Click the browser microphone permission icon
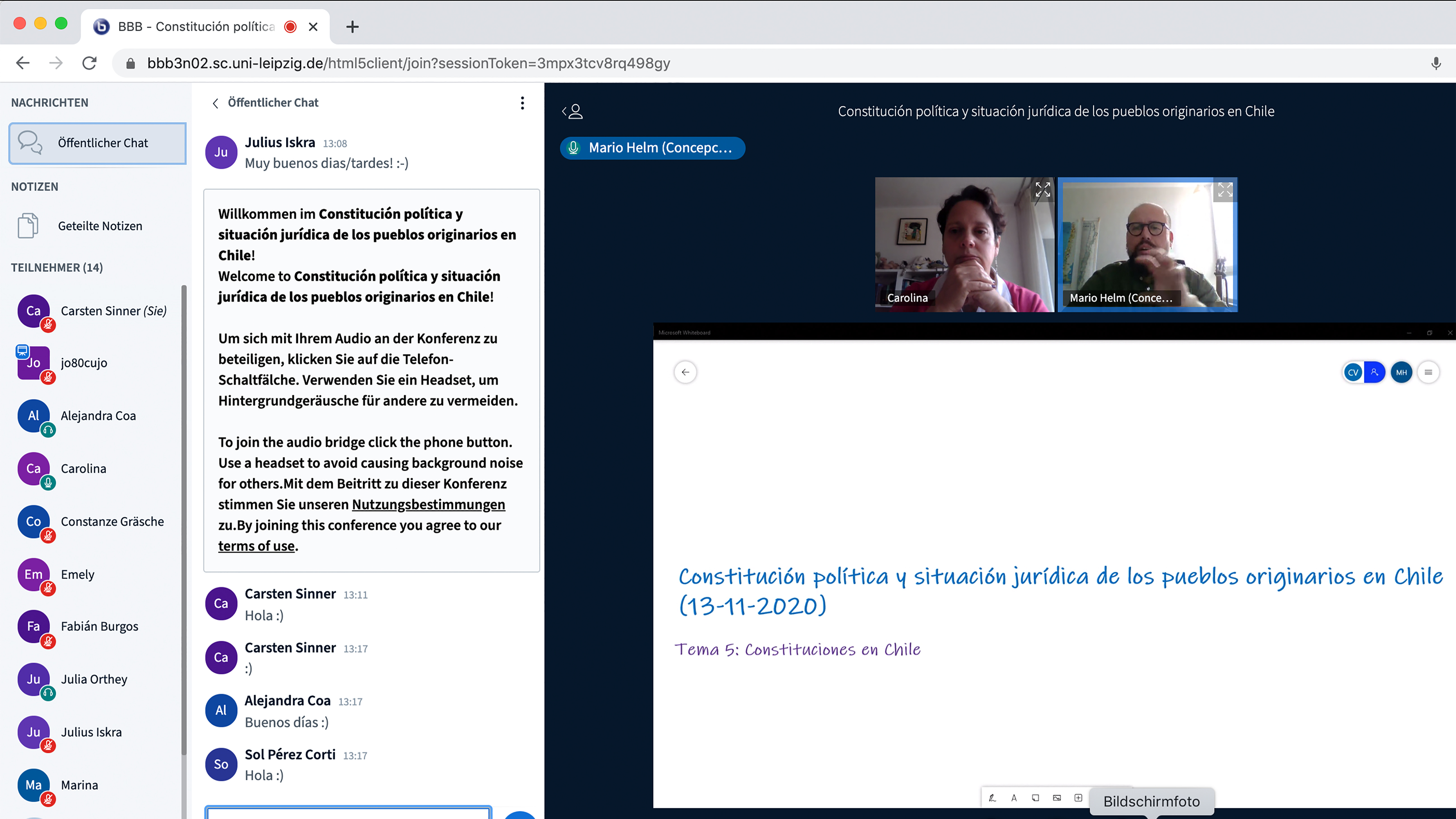 tap(1436, 63)
